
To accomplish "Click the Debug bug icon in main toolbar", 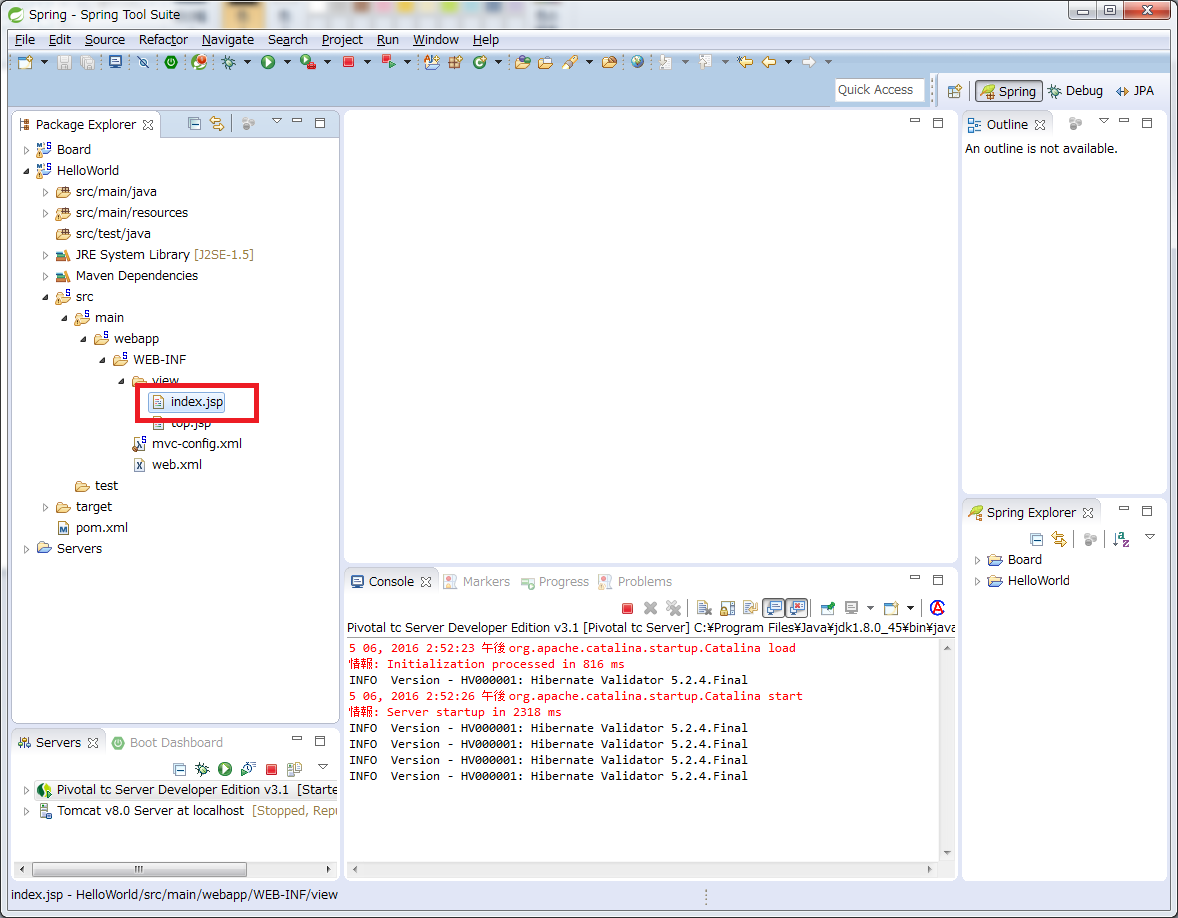I will [x=229, y=62].
